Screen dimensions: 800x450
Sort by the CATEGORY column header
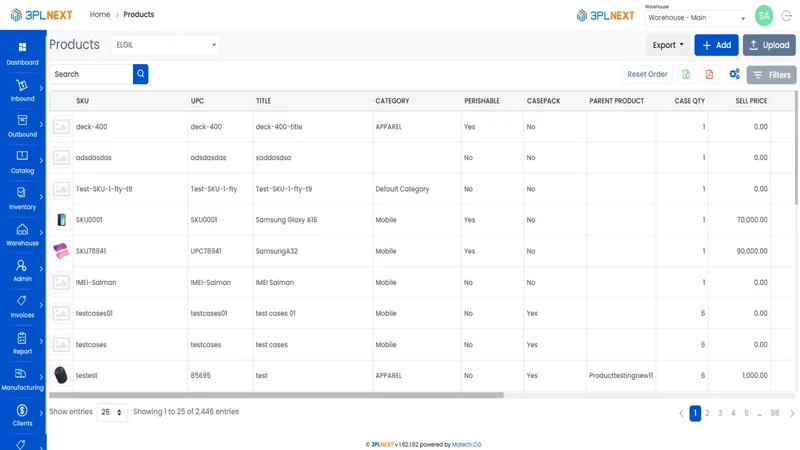click(x=392, y=101)
